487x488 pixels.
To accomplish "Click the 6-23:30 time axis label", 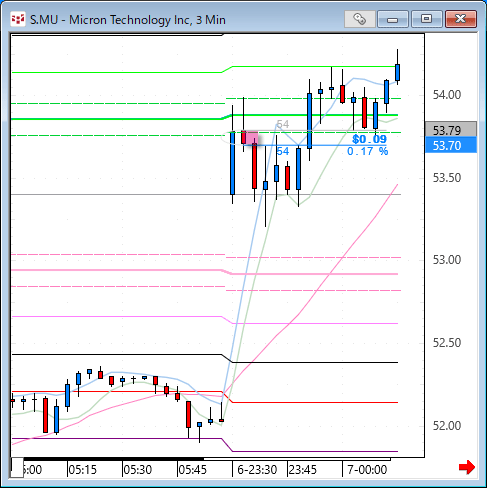I will click(x=257, y=470).
